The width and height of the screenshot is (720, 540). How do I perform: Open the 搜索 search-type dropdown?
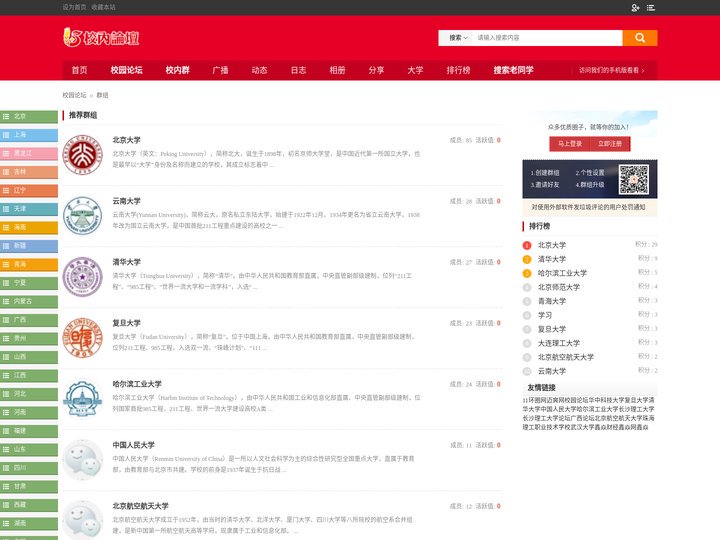click(458, 38)
